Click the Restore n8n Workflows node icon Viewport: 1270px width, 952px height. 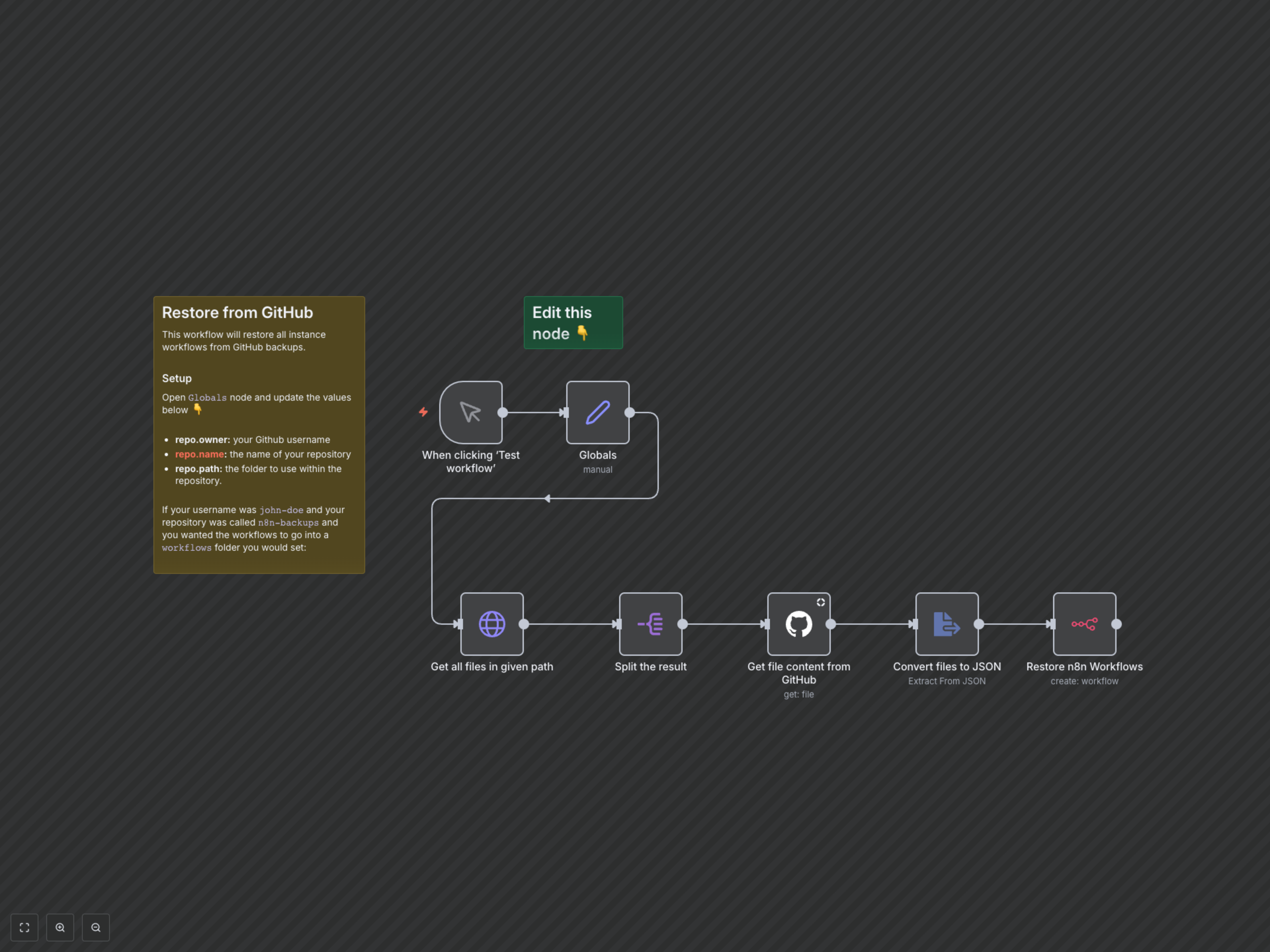click(1084, 624)
